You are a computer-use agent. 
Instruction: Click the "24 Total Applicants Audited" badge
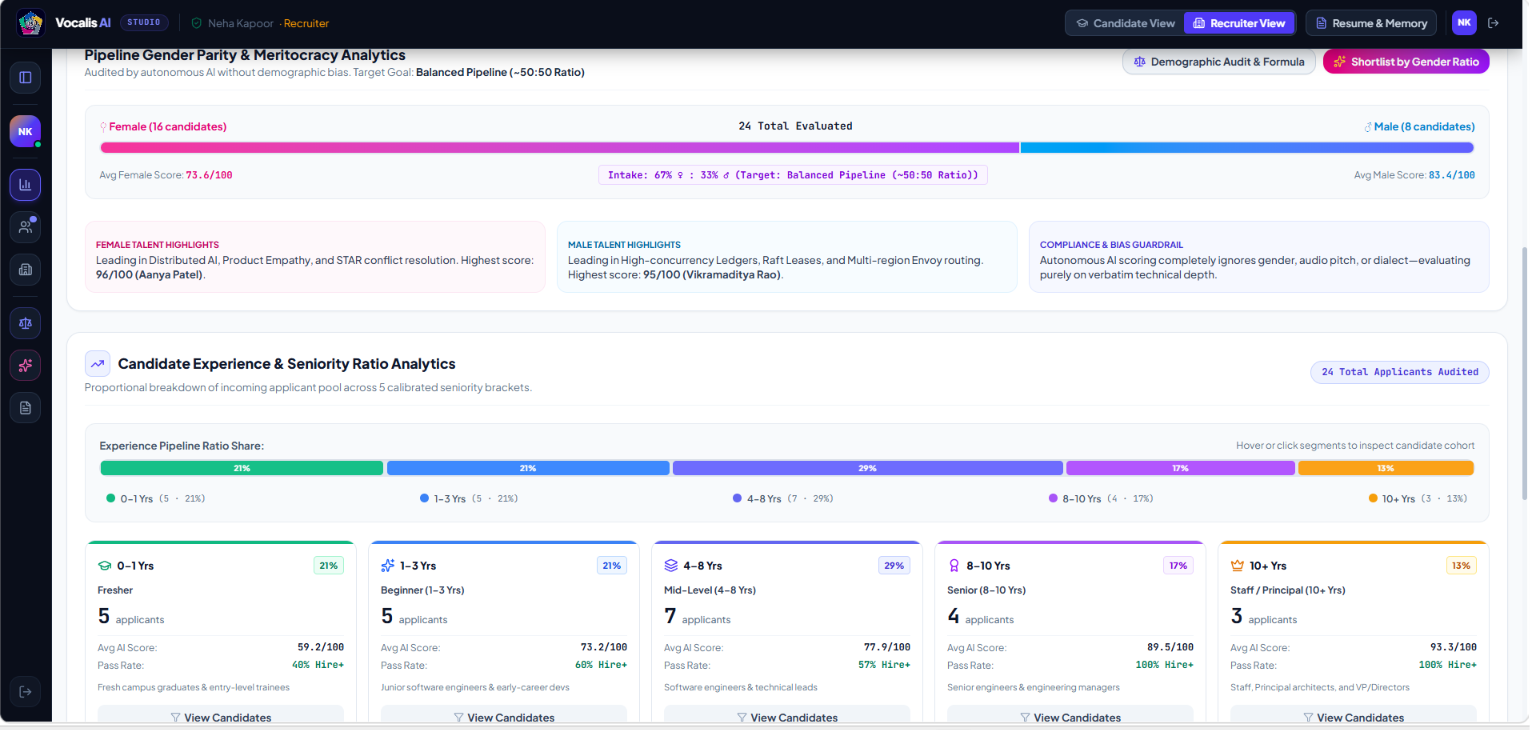[x=1400, y=372]
